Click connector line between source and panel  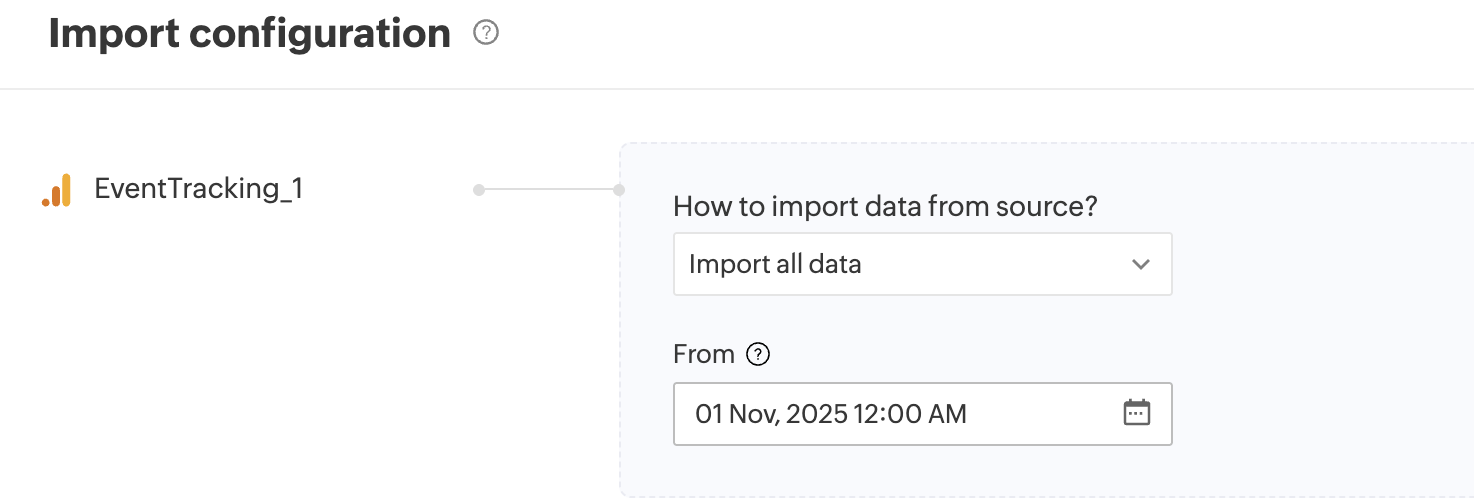pyautogui.click(x=548, y=189)
